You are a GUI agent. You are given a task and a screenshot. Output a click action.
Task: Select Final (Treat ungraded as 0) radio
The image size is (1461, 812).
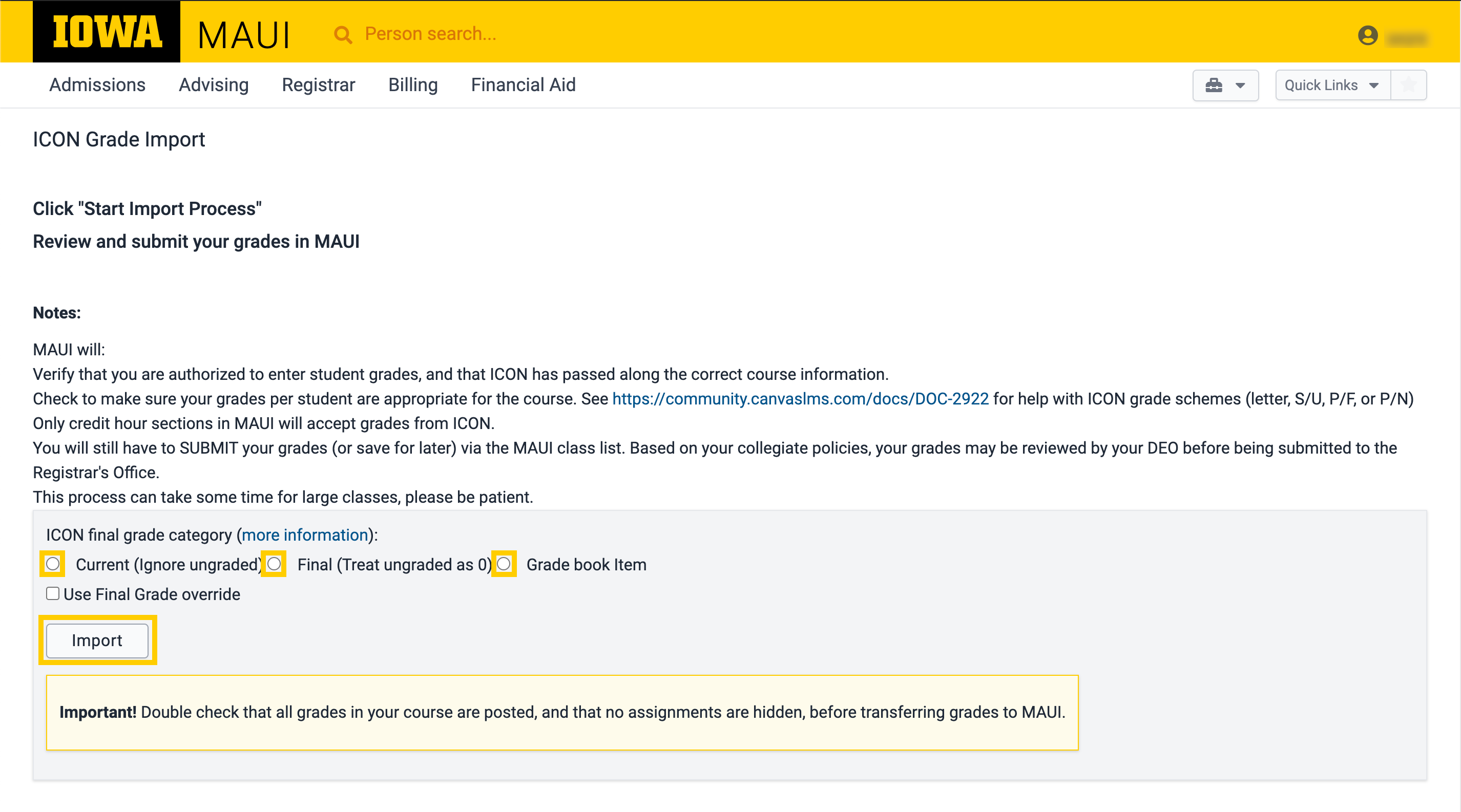(x=274, y=564)
